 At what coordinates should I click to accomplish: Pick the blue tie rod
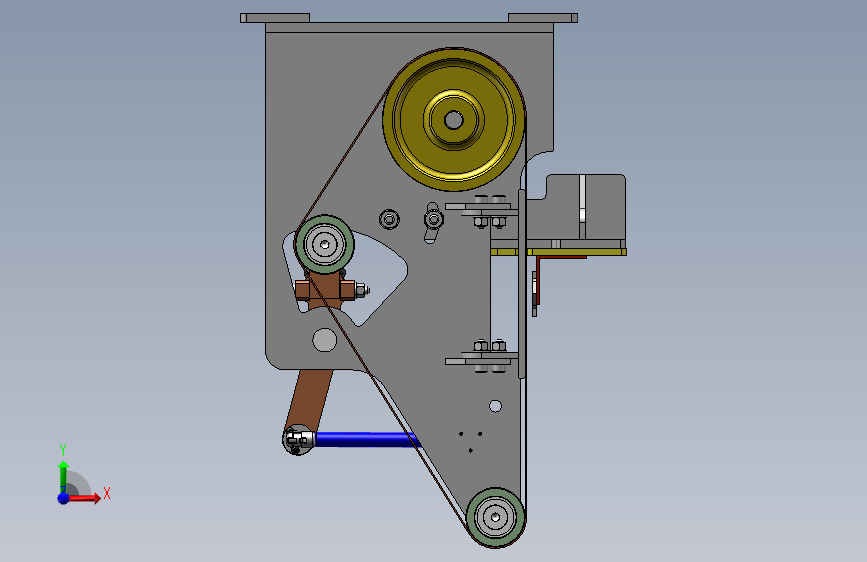[368, 440]
